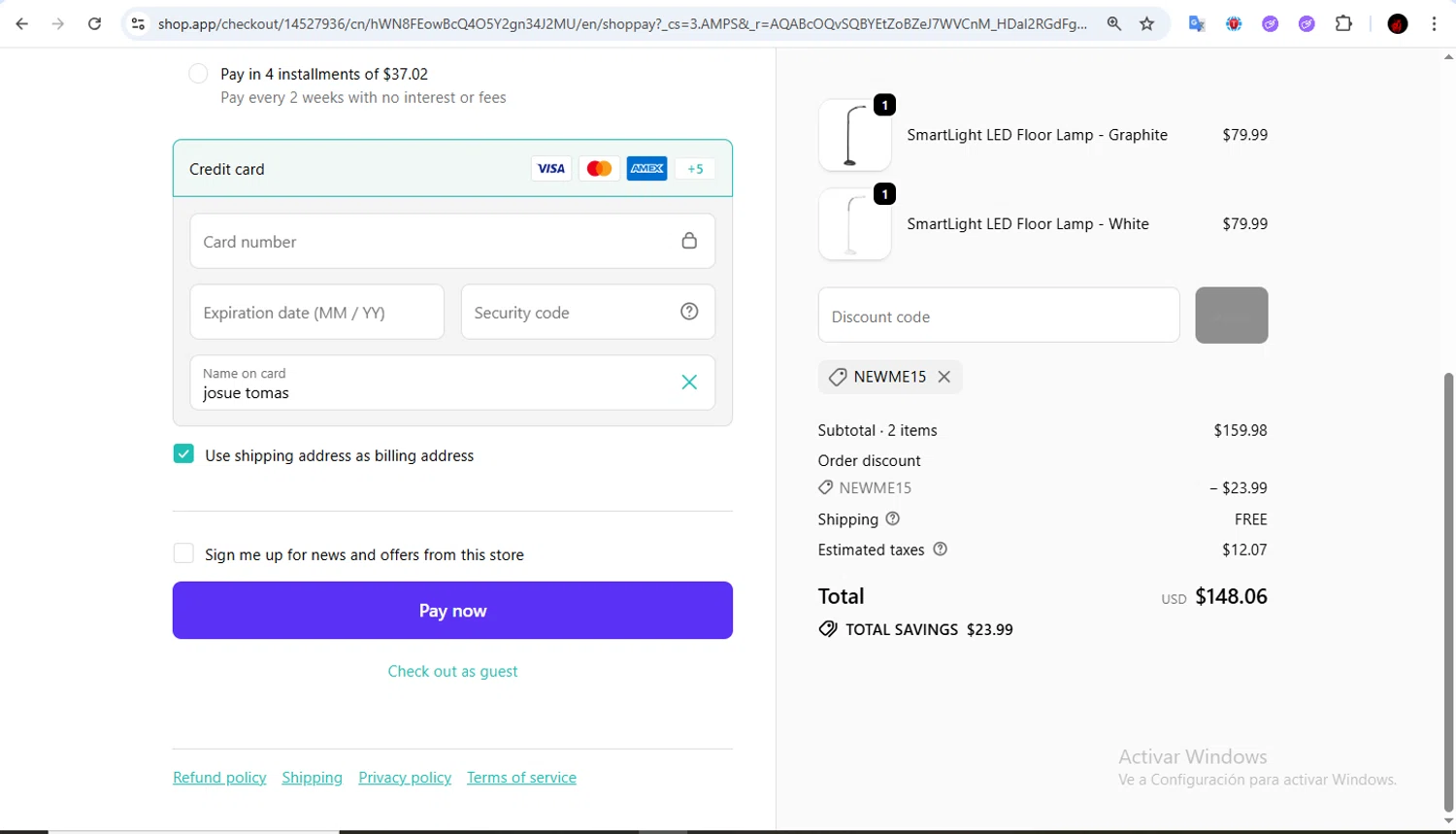This screenshot has width=1456, height=834.
Task: Open the Terms of service link
Action: [x=521, y=777]
